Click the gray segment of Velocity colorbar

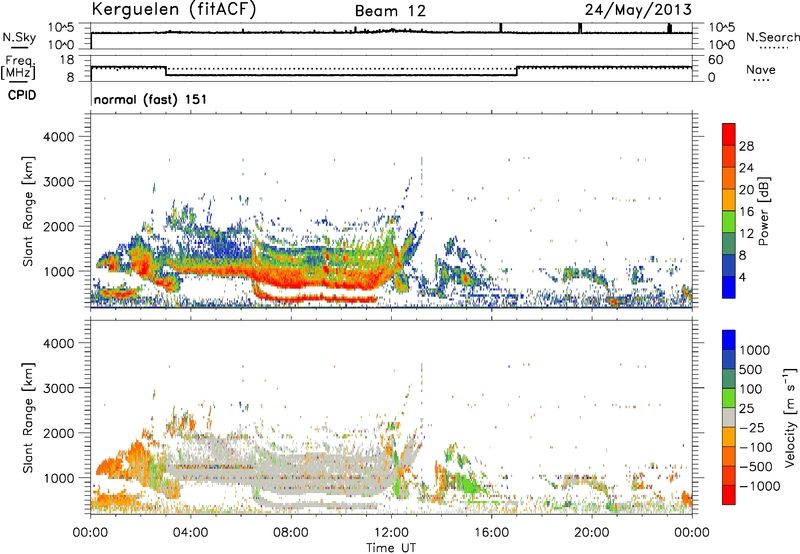click(x=729, y=418)
